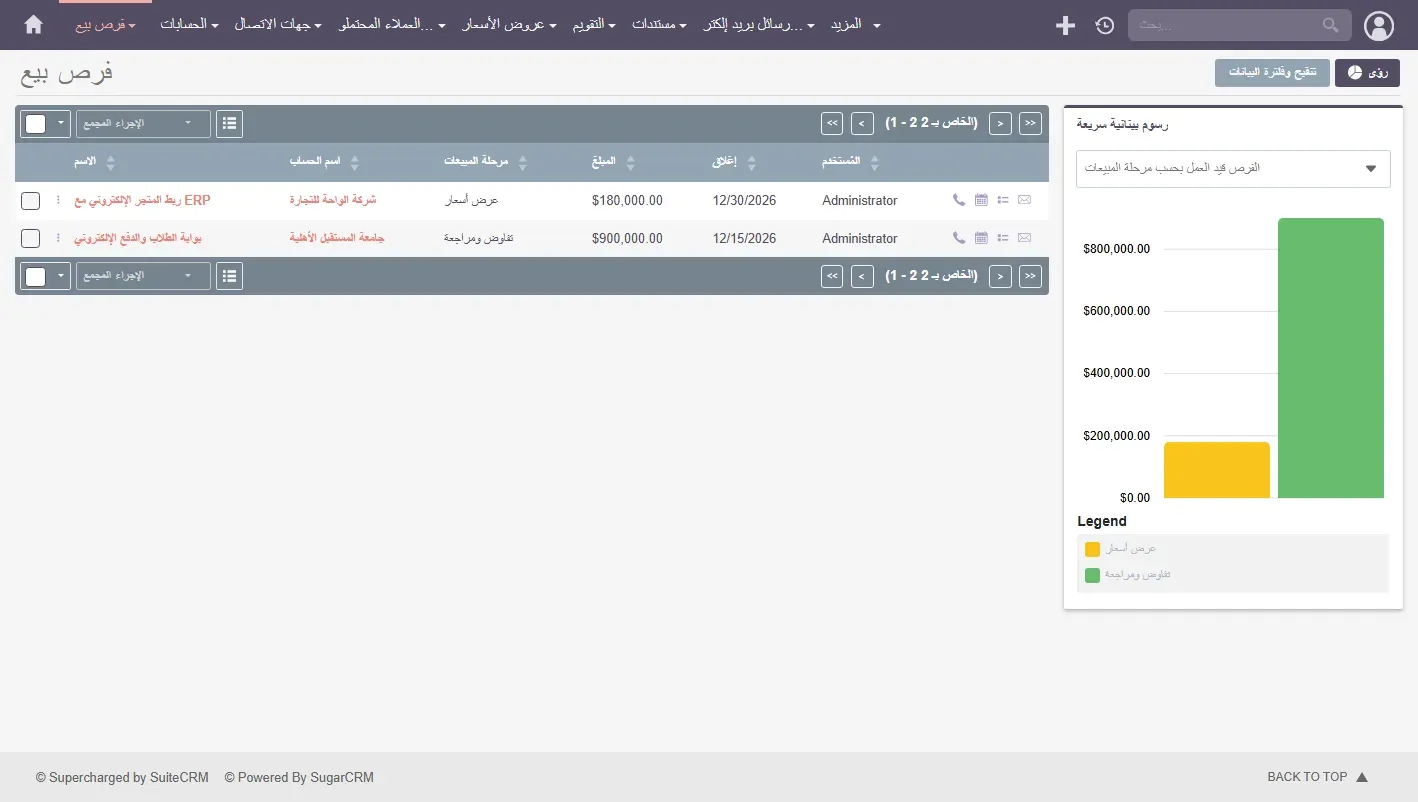Sort by المبلغ column arrows
The height and width of the screenshot is (802, 1418).
click(630, 162)
